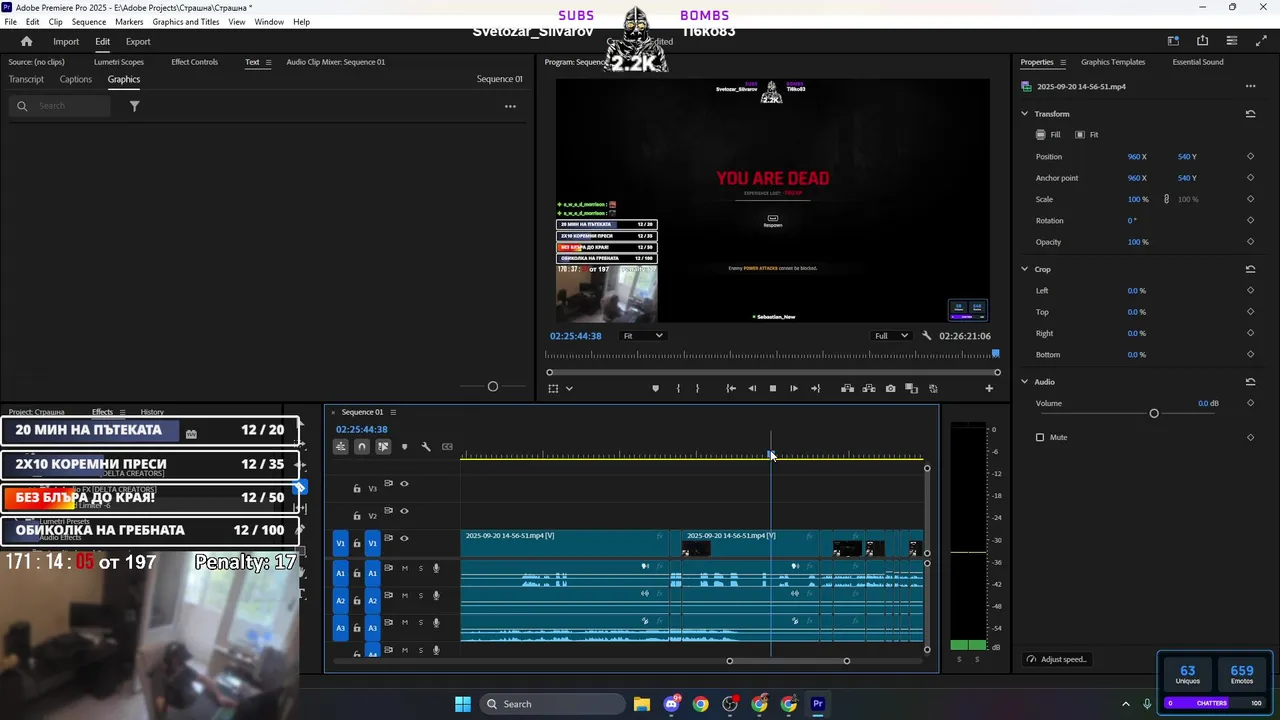
Task: Open the Sequence menu in menu bar
Action: point(89,22)
